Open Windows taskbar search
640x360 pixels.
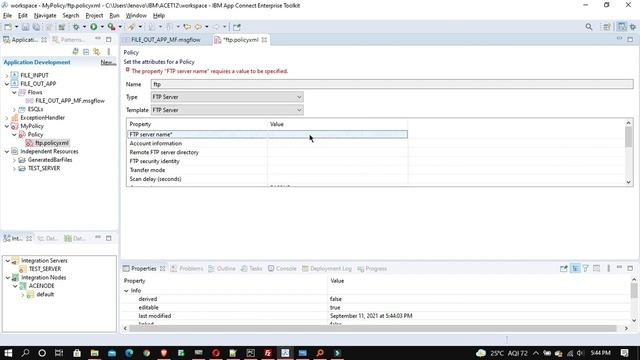pos(25,353)
